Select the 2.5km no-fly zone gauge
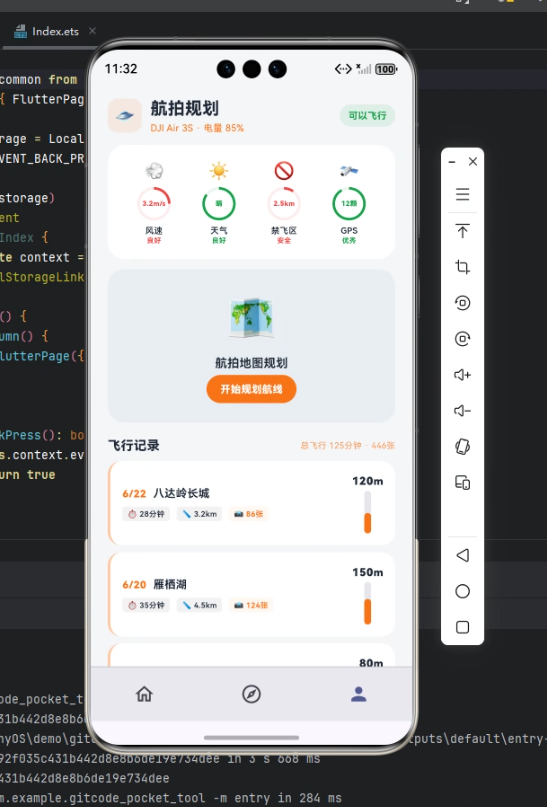Viewport: 547px width, 807px height. tap(284, 203)
